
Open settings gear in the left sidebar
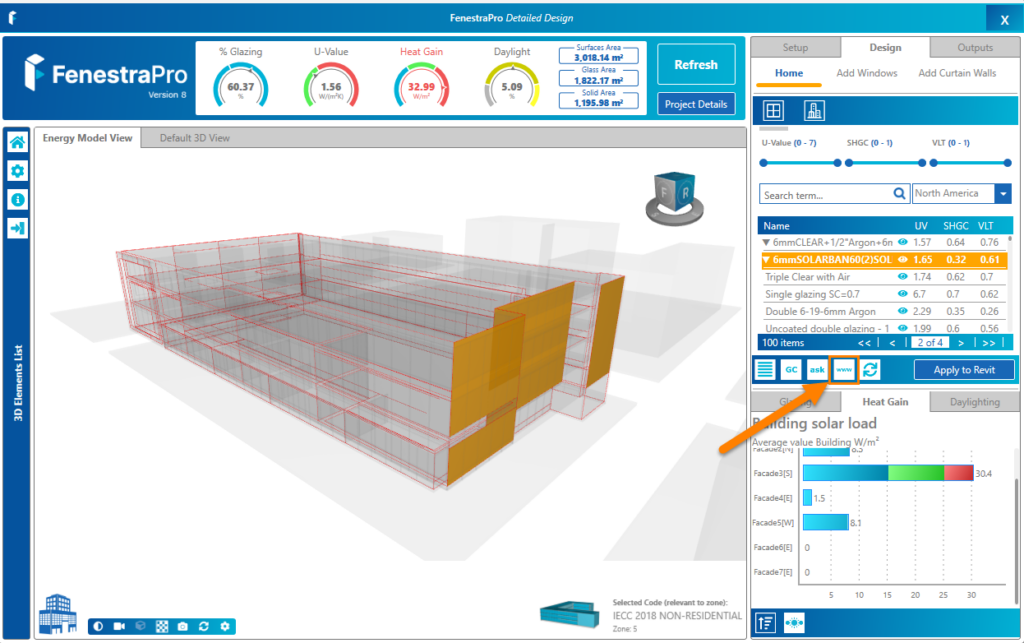[18, 171]
